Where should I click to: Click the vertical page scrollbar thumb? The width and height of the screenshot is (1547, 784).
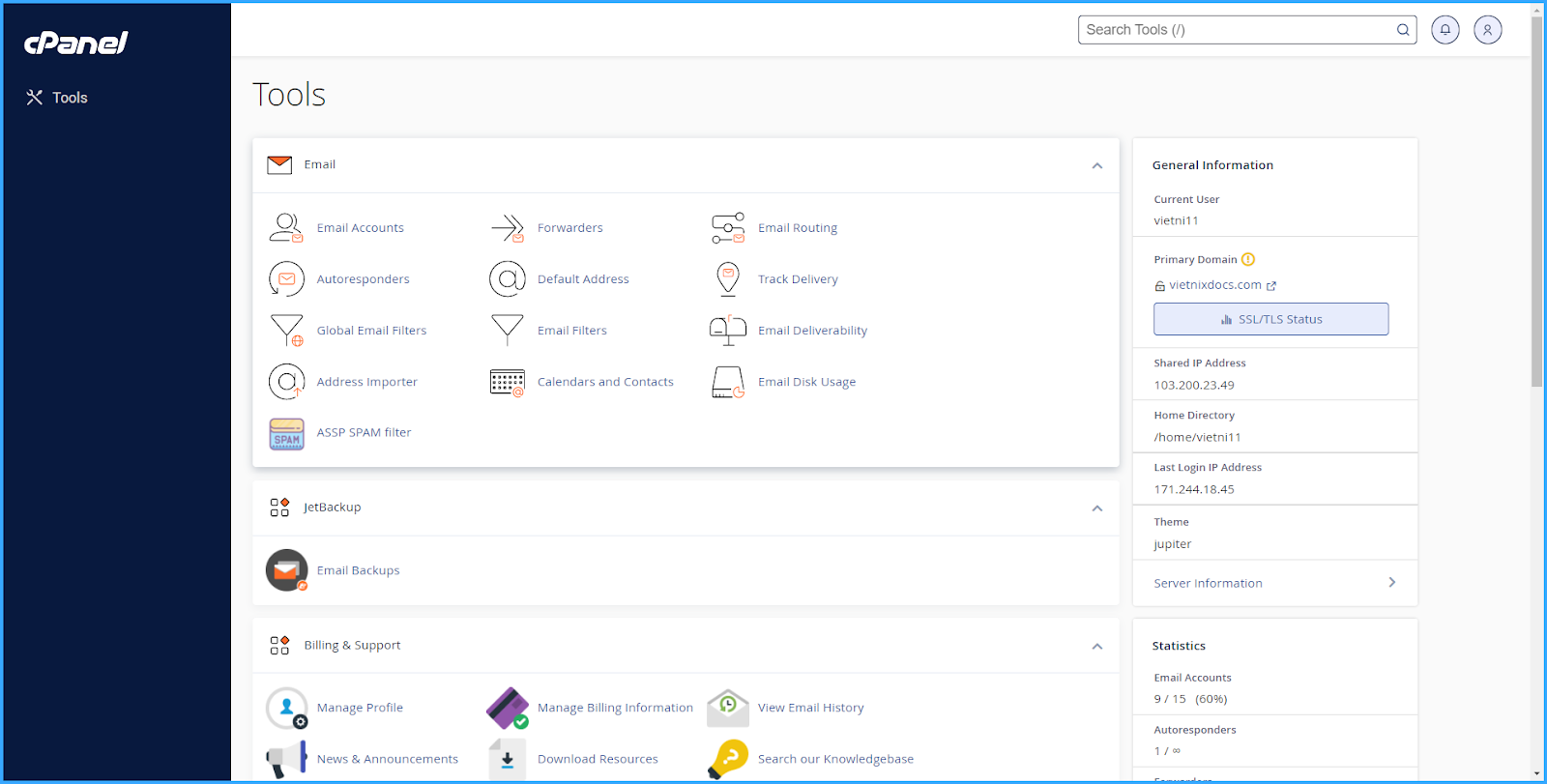(1537, 201)
